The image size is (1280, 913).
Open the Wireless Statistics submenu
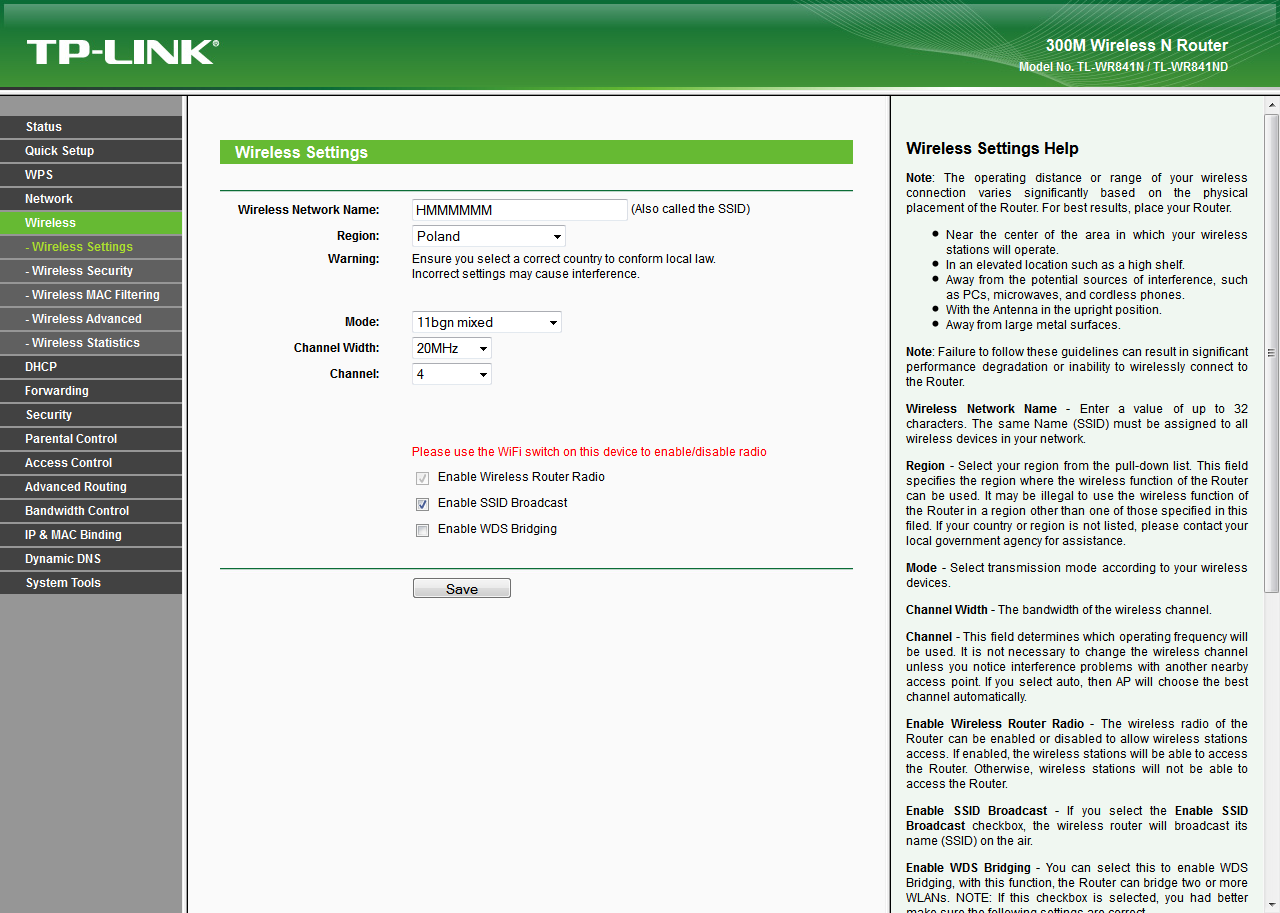[91, 343]
